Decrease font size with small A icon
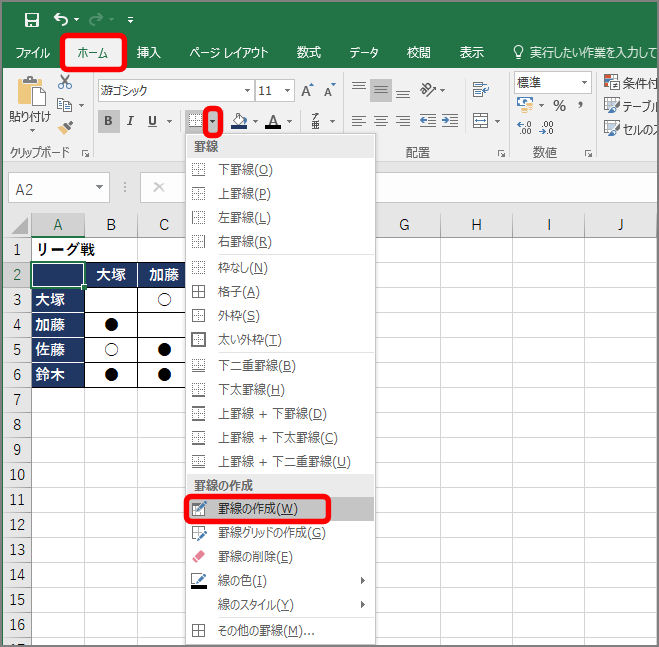This screenshot has height=647, width=659. (x=329, y=90)
